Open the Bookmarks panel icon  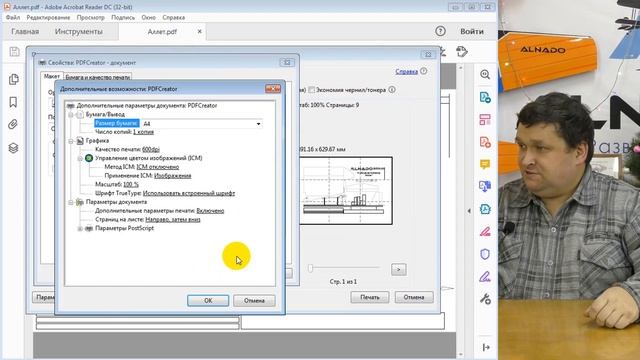click(x=13, y=102)
